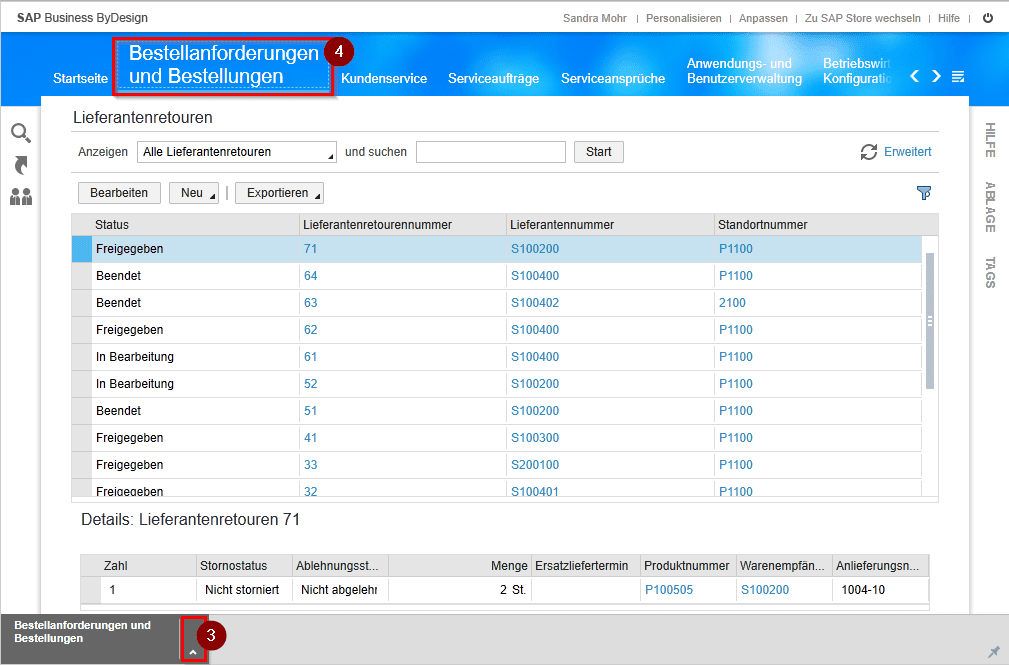
Task: Click the pin icon in bottom bar
Action: pyautogui.click(x=994, y=652)
